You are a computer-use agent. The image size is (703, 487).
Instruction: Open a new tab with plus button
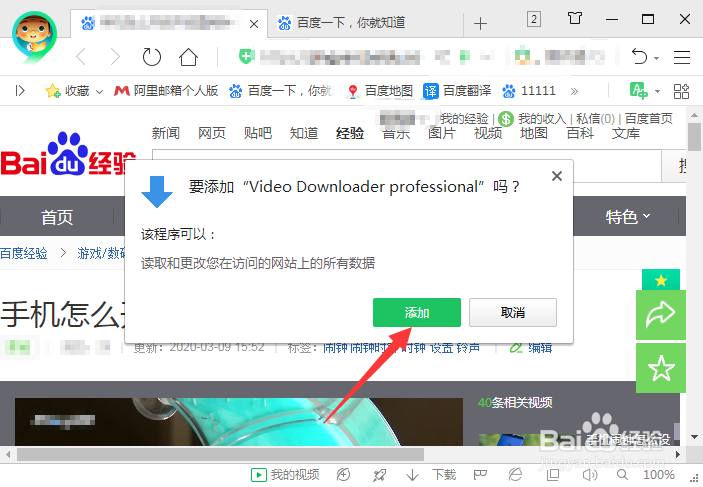(480, 23)
